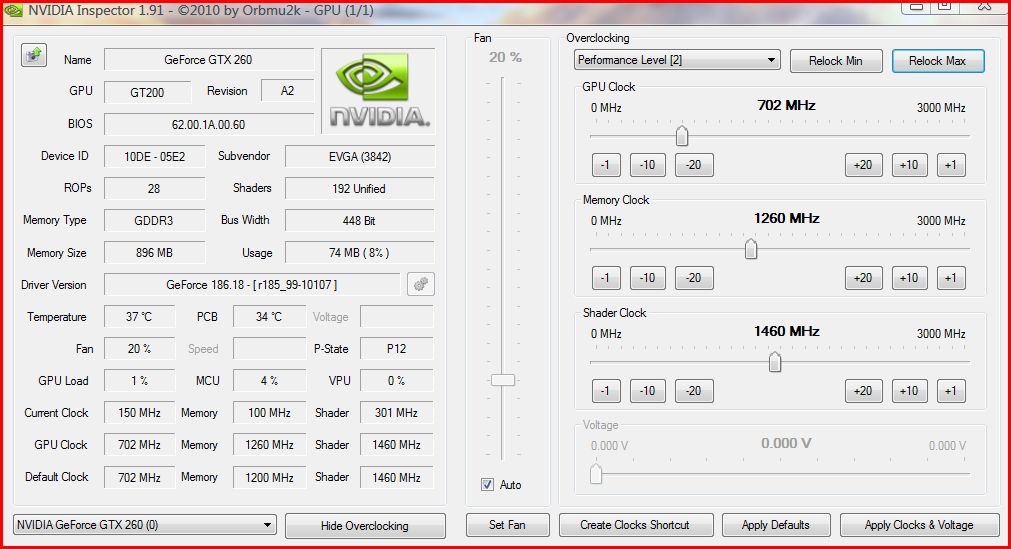Click the Bus Width value 448 Bit

[x=360, y=221]
